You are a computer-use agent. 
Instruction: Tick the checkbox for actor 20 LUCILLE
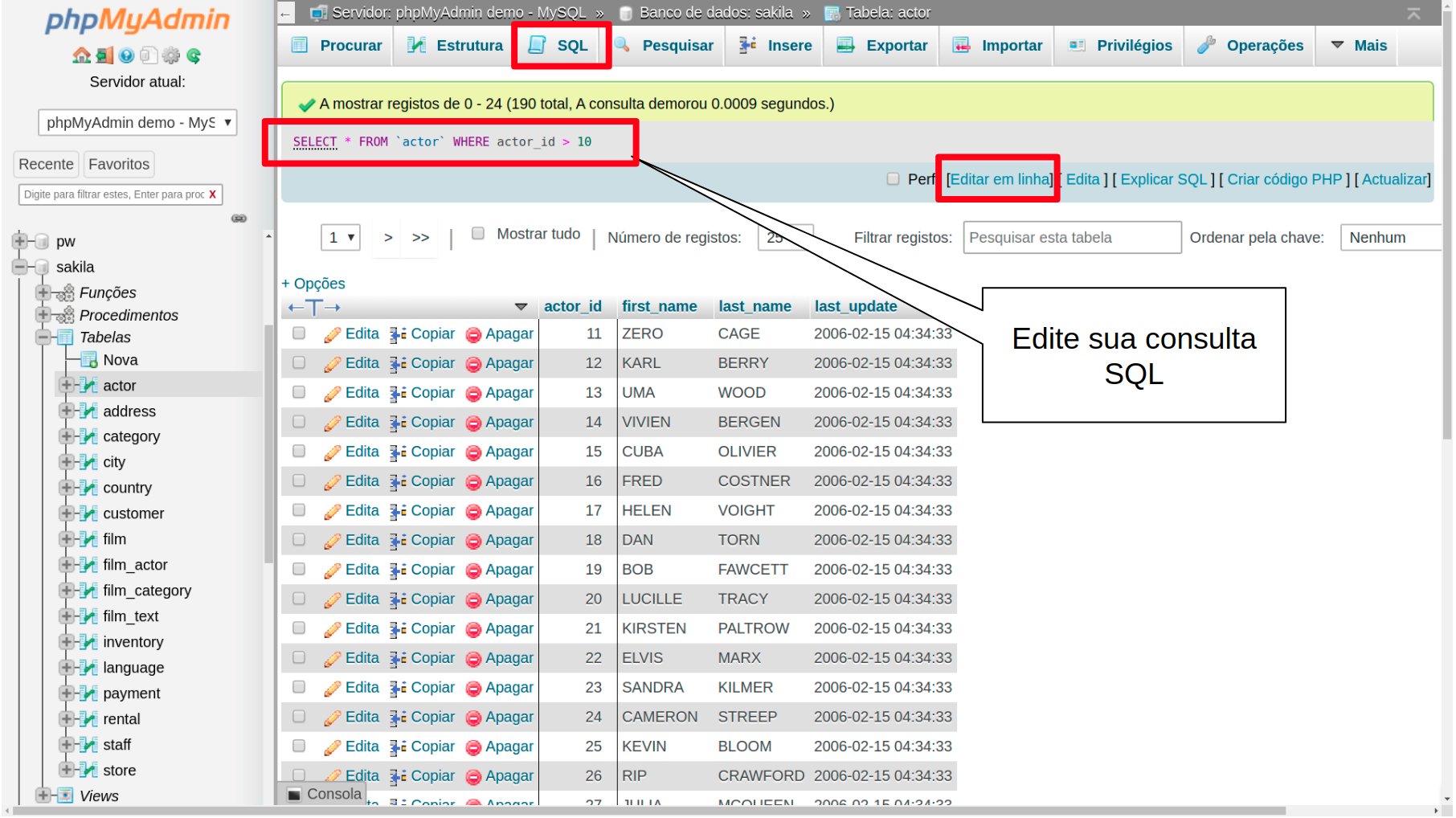pos(299,599)
